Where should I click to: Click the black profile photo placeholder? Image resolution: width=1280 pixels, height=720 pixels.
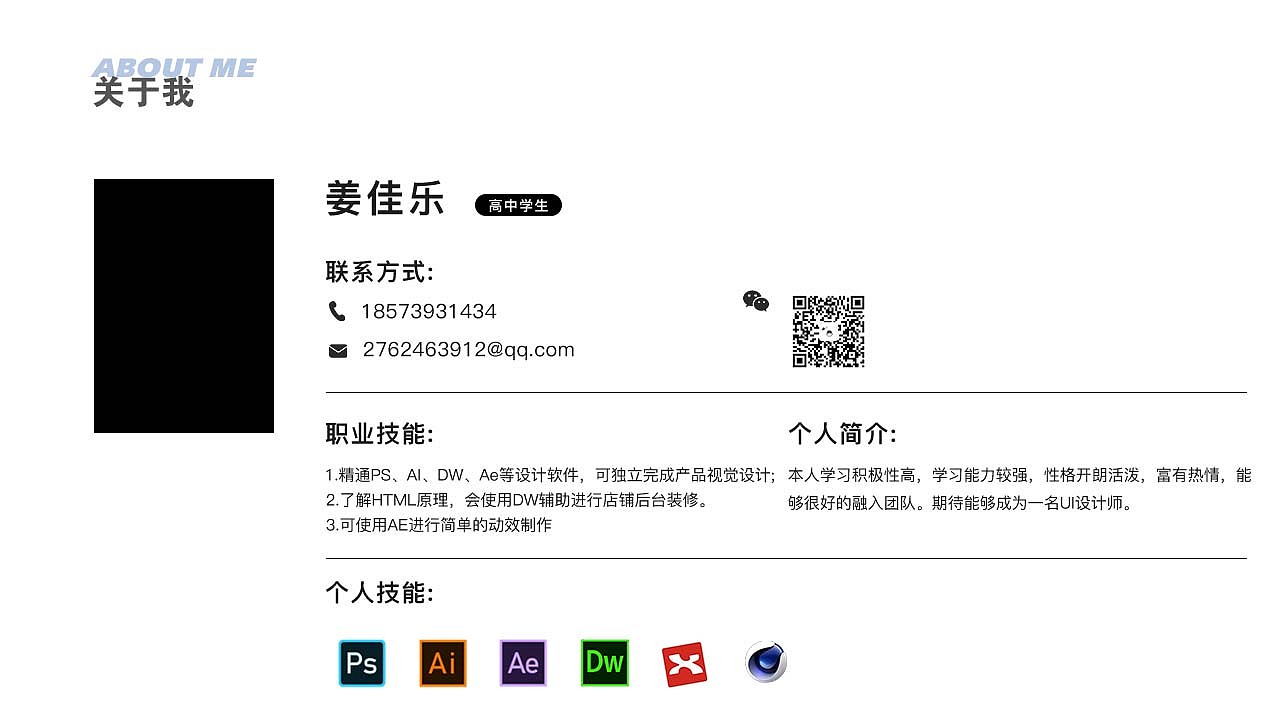pos(184,306)
